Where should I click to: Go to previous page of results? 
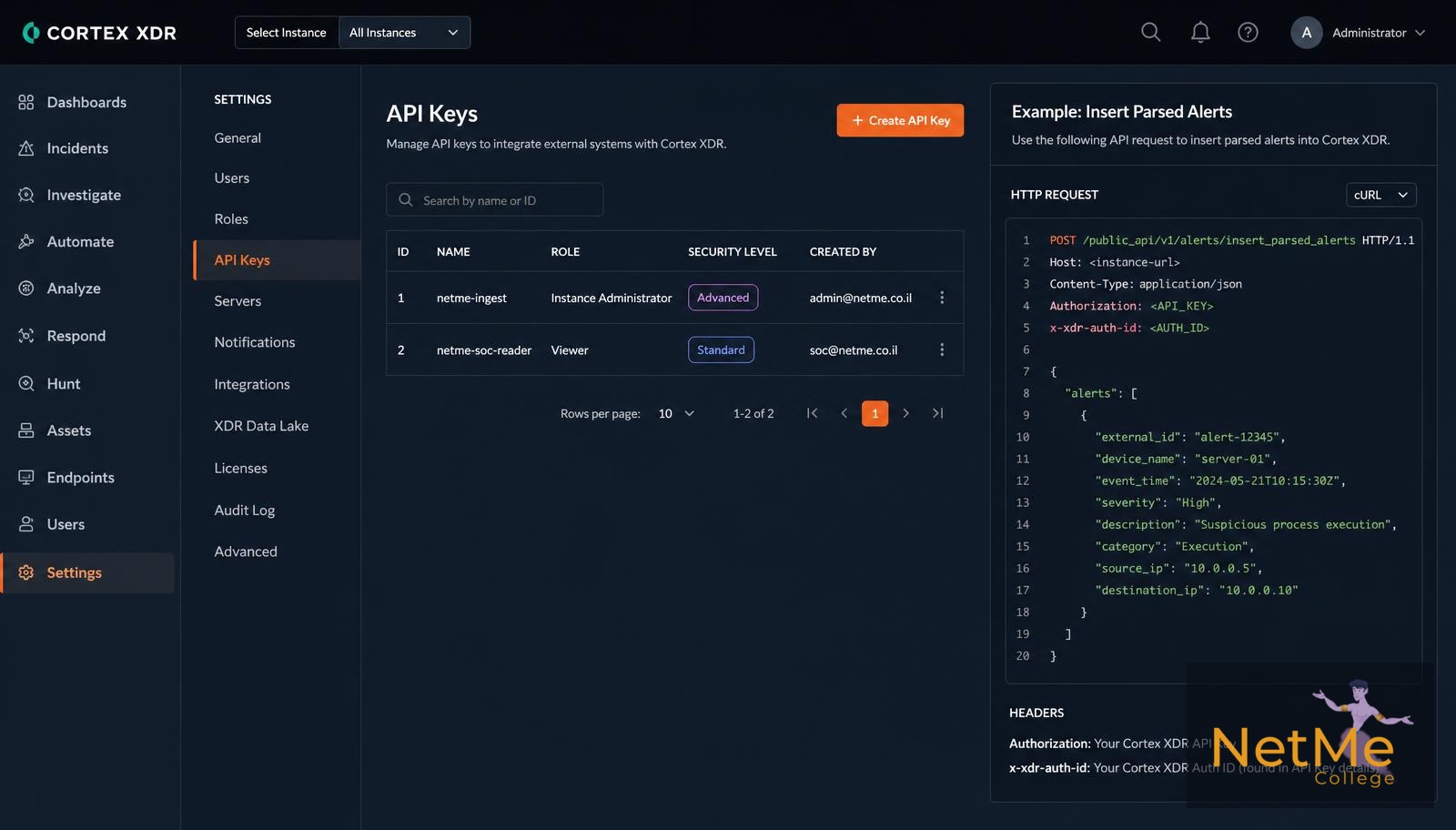[x=844, y=413]
